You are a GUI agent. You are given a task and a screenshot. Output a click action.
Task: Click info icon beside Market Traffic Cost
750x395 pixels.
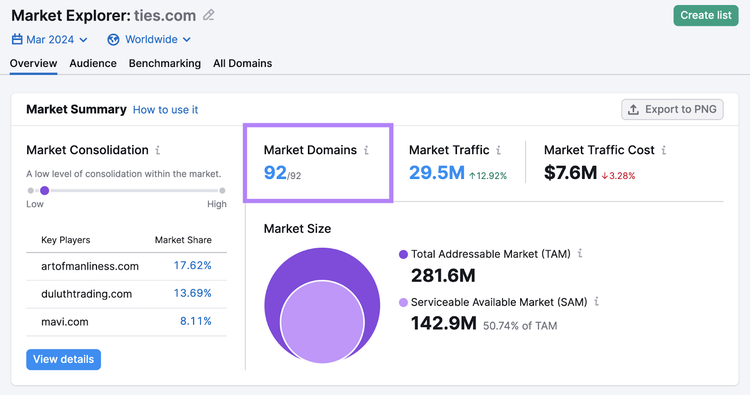tap(663, 150)
